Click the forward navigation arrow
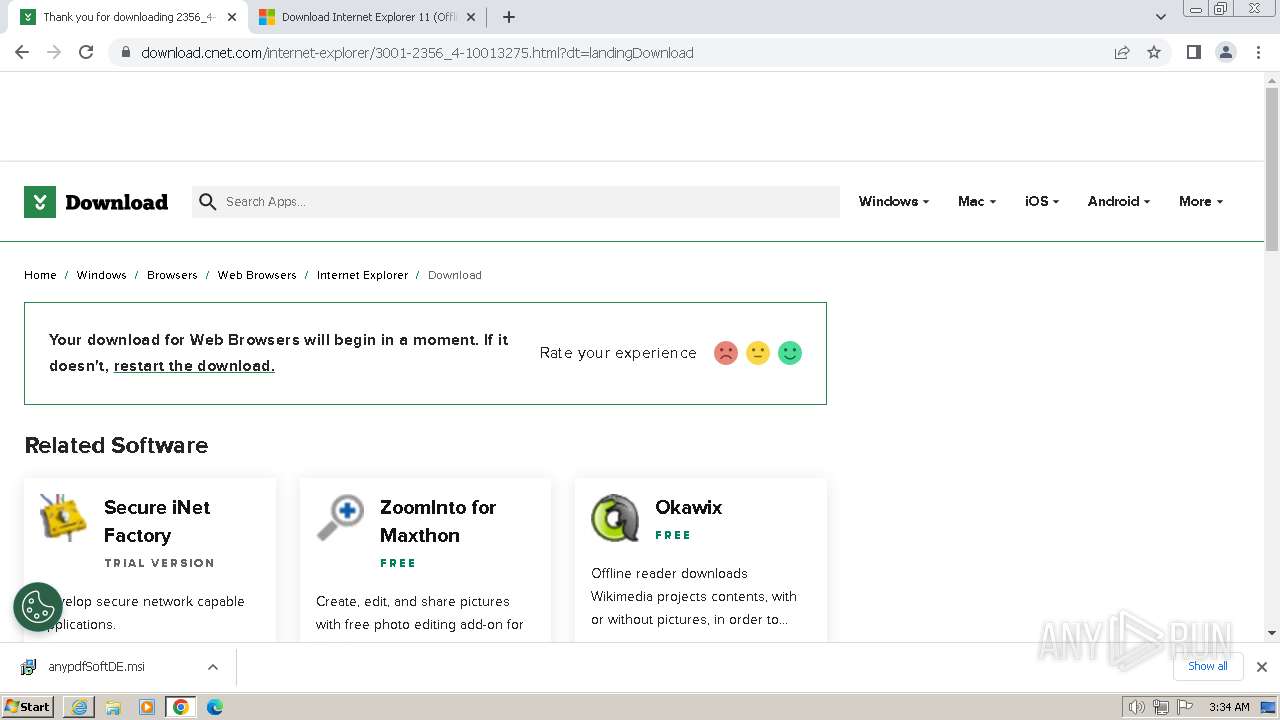1280x720 pixels. click(54, 52)
